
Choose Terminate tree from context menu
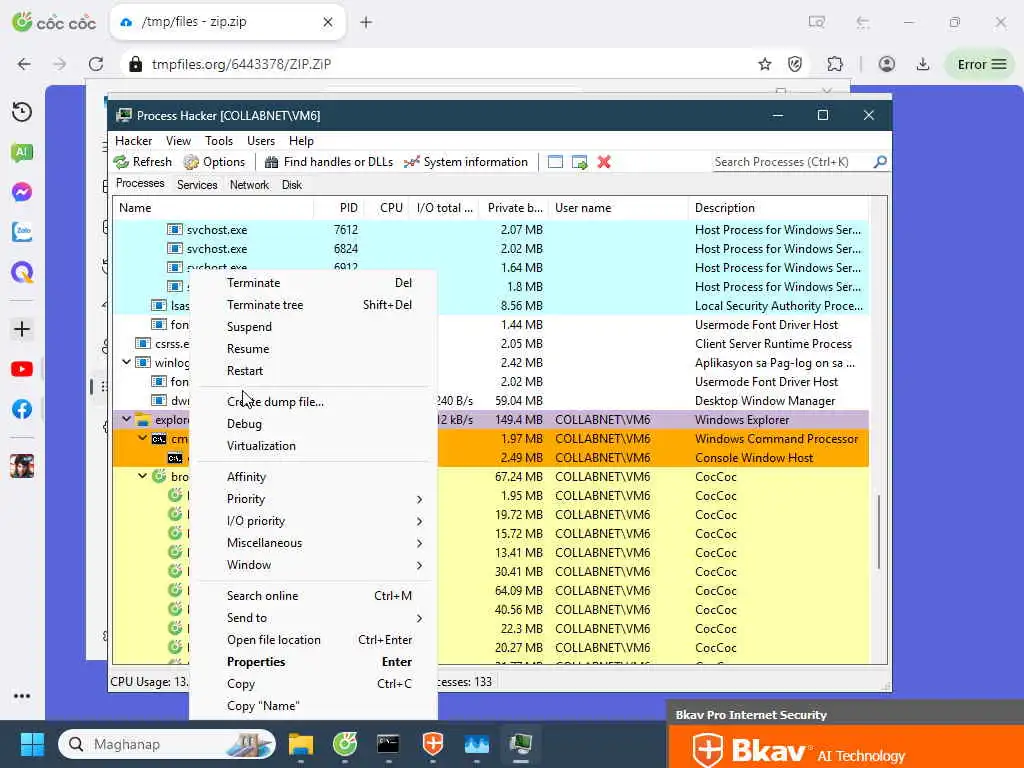313,305
